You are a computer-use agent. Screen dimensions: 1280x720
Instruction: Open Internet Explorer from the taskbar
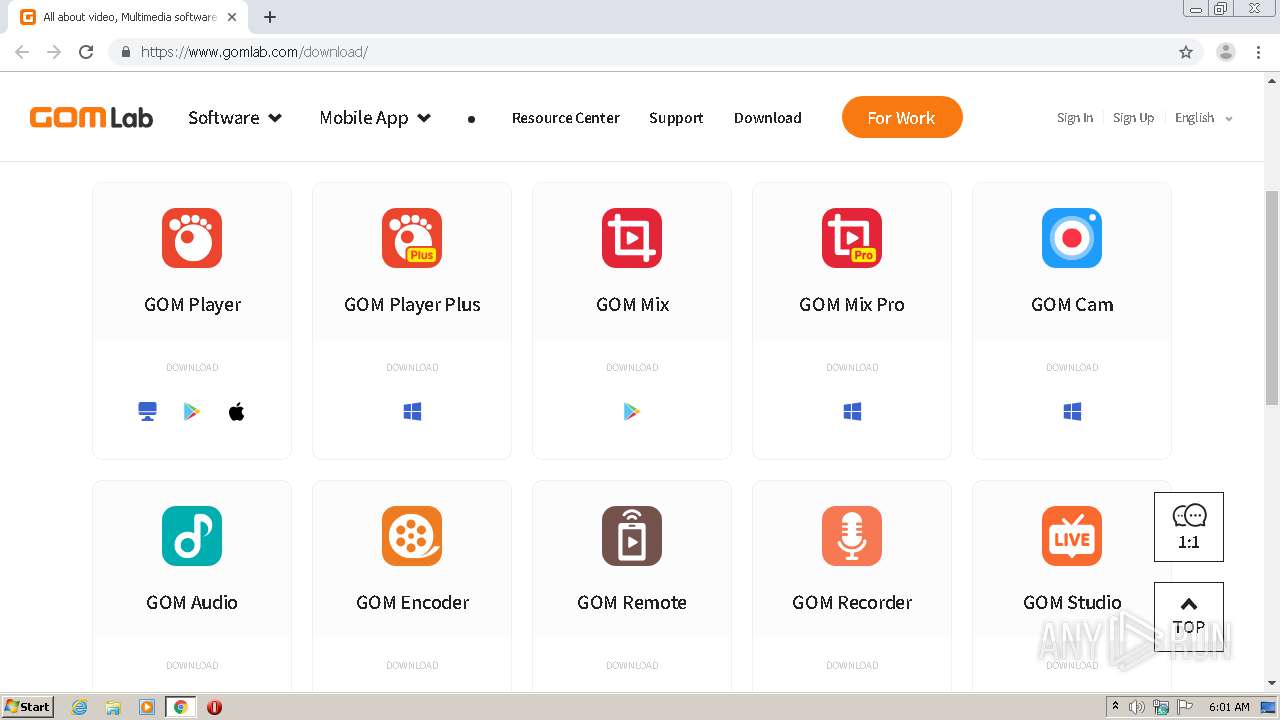tap(80, 707)
